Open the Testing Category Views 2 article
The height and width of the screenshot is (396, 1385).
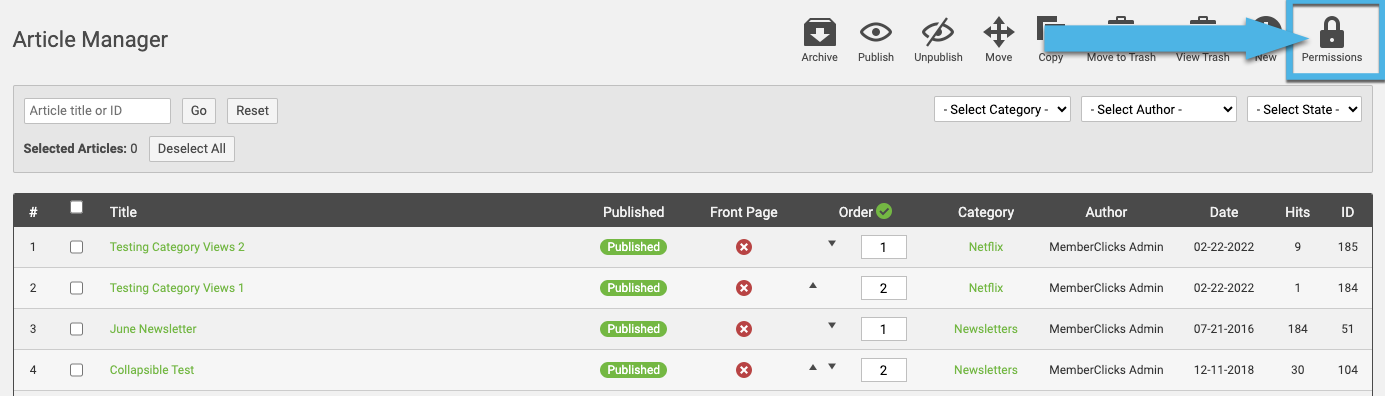tap(177, 247)
